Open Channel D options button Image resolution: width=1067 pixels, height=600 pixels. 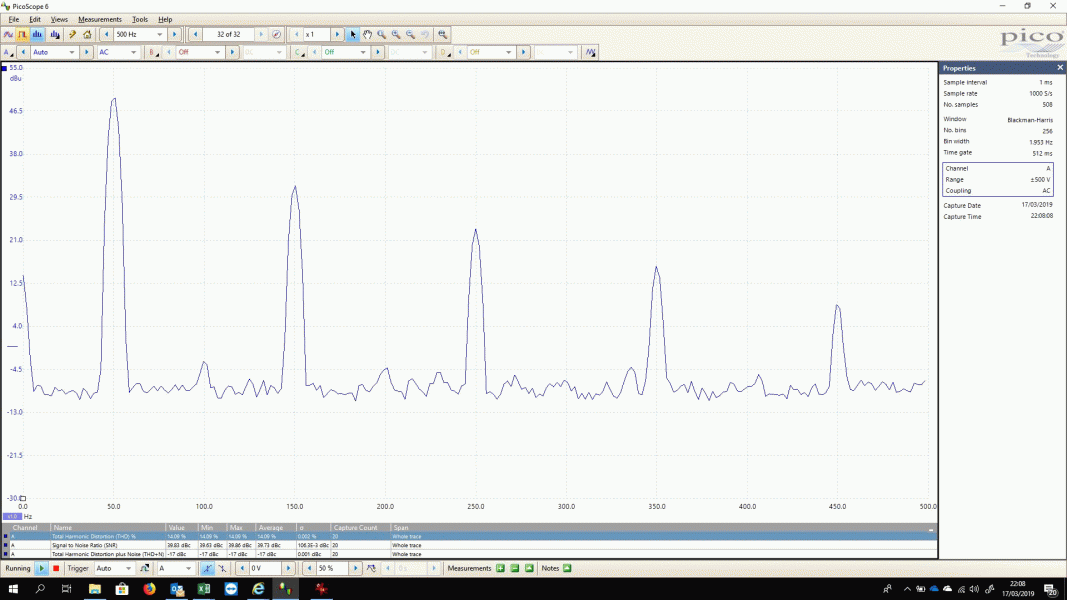[445, 52]
